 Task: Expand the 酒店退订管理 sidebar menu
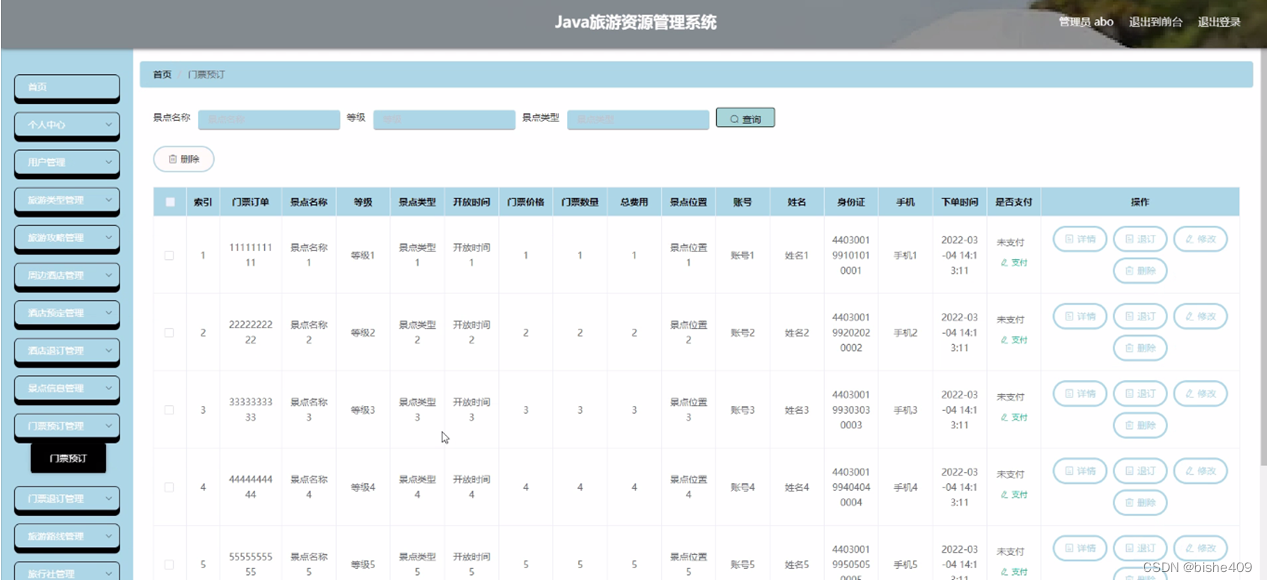(x=67, y=351)
